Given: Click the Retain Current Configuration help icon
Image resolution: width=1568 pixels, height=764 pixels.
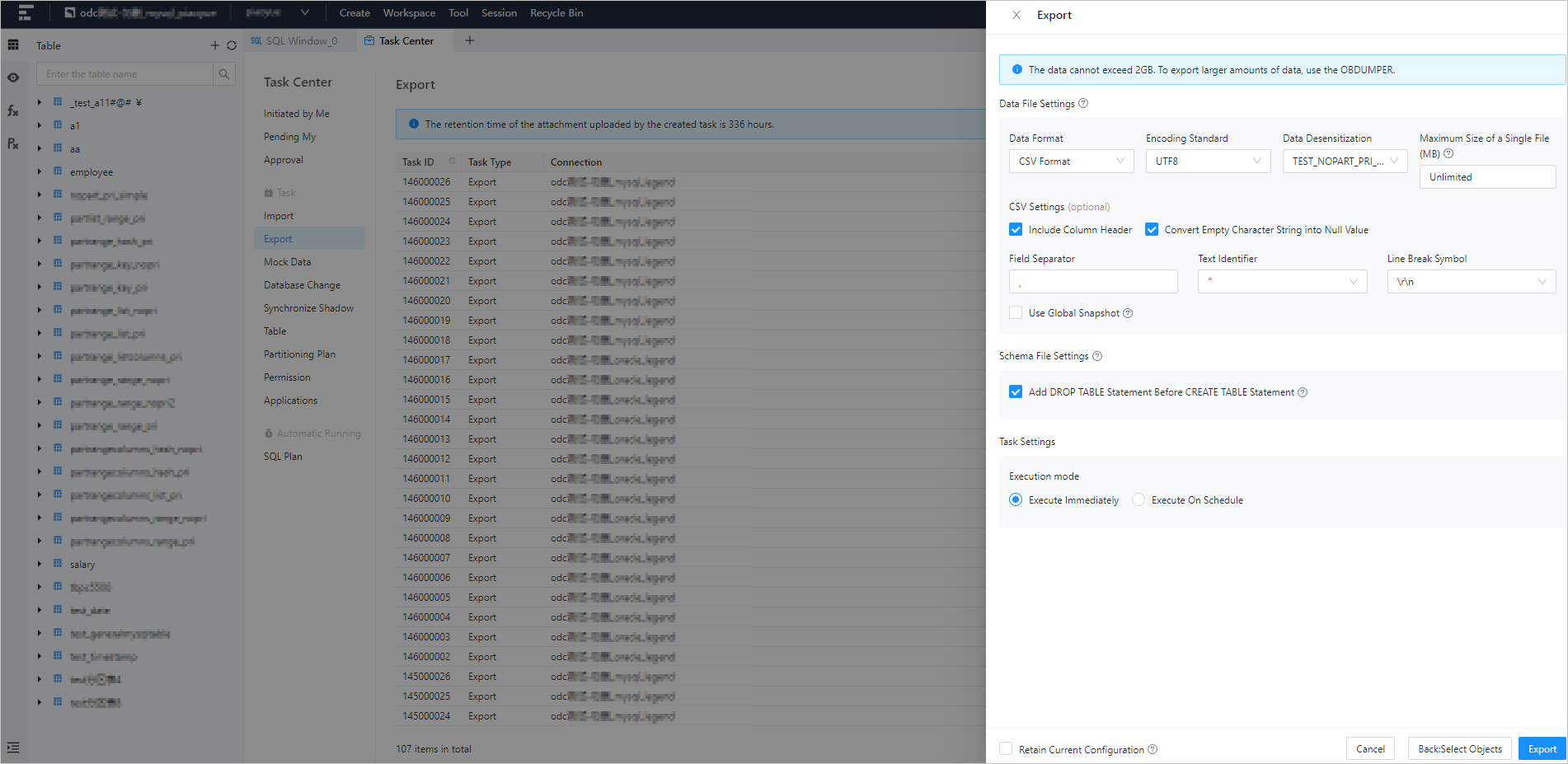Looking at the screenshot, I should (1153, 749).
